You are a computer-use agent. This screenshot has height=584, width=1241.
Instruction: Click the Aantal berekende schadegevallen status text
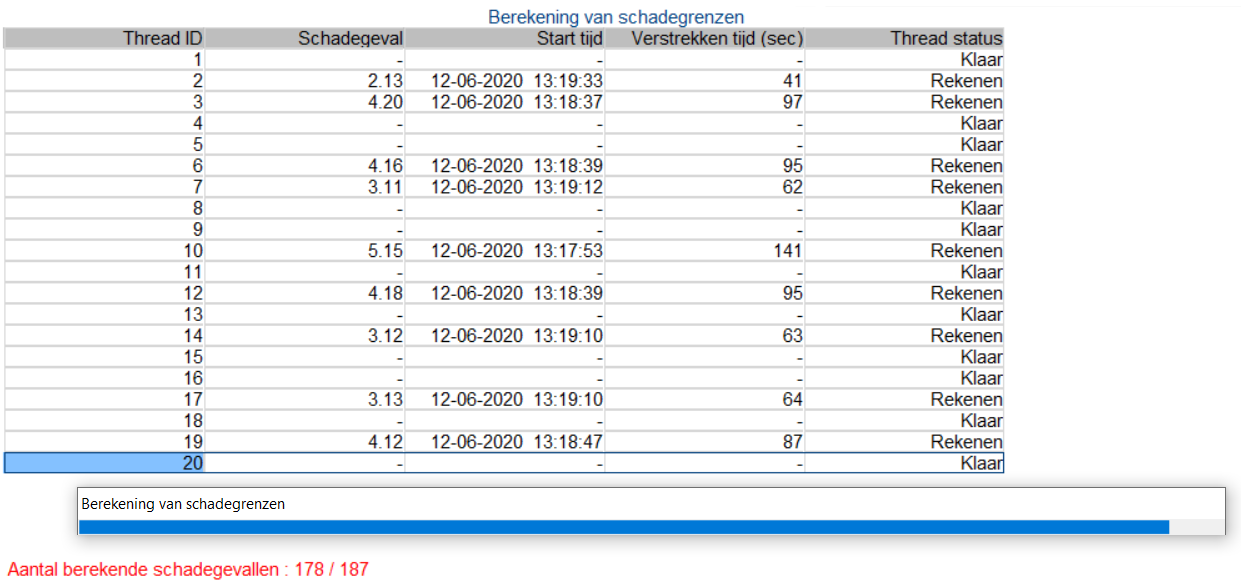point(188,570)
